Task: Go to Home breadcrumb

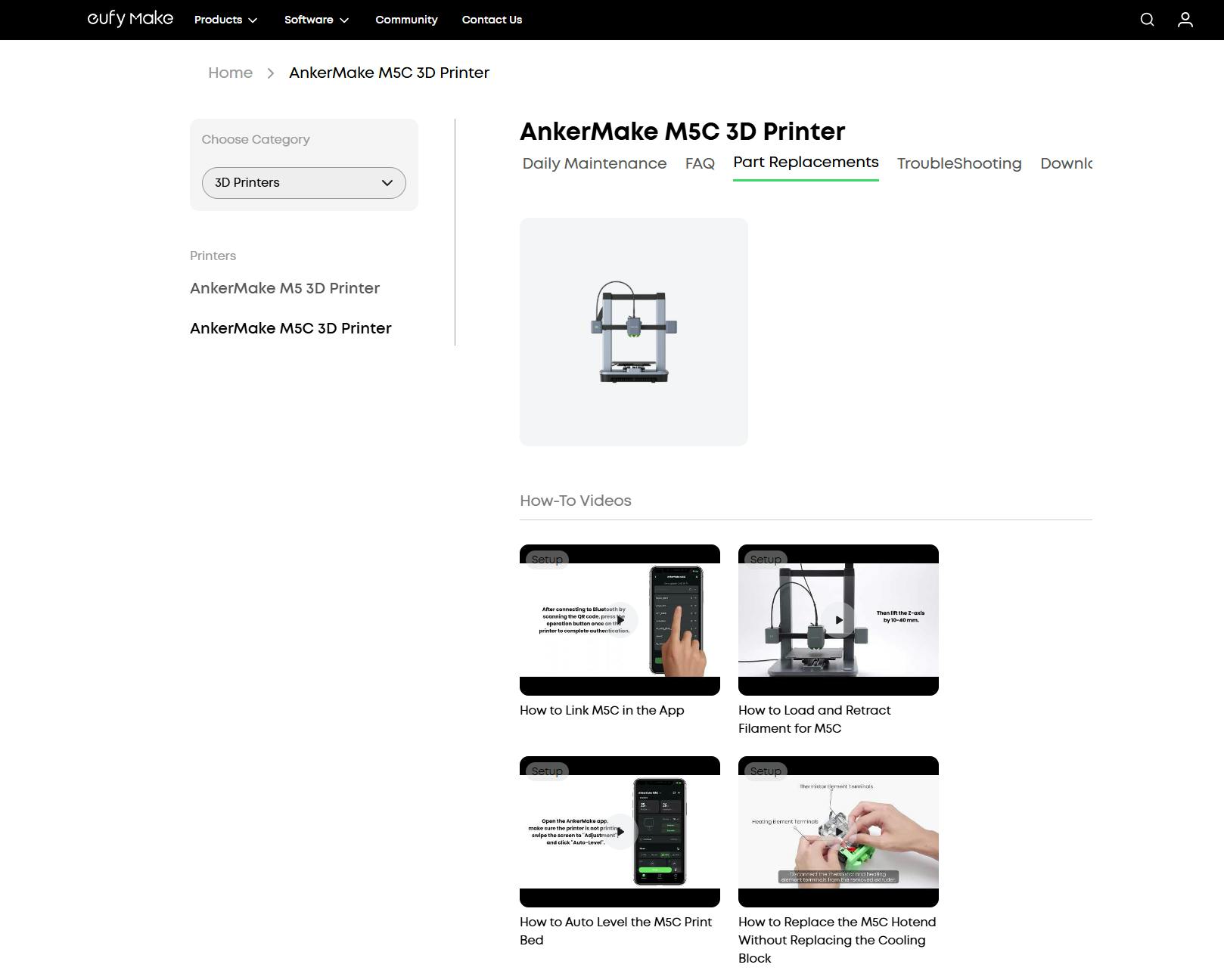Action: pyautogui.click(x=230, y=73)
